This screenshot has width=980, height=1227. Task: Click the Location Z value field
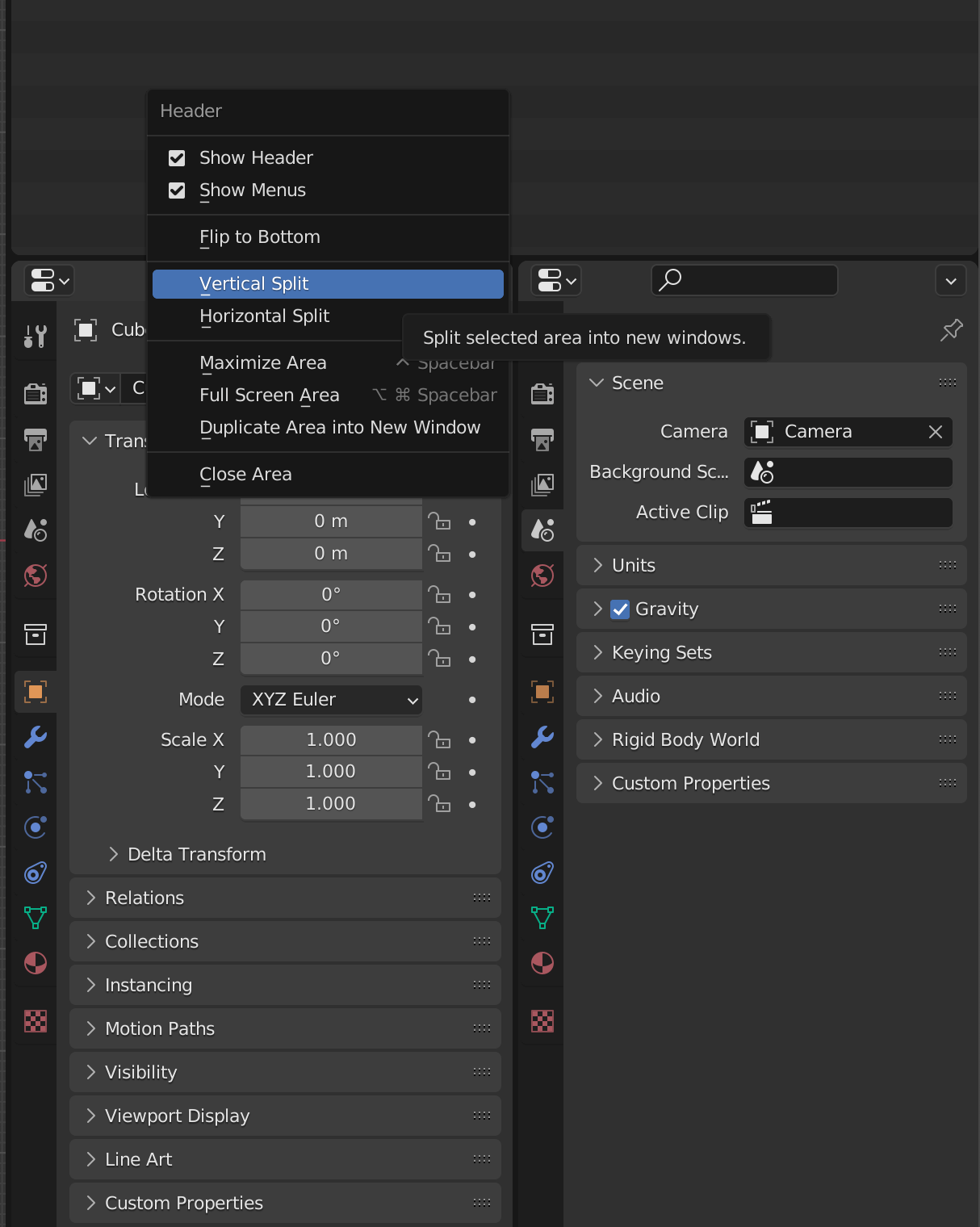click(332, 554)
